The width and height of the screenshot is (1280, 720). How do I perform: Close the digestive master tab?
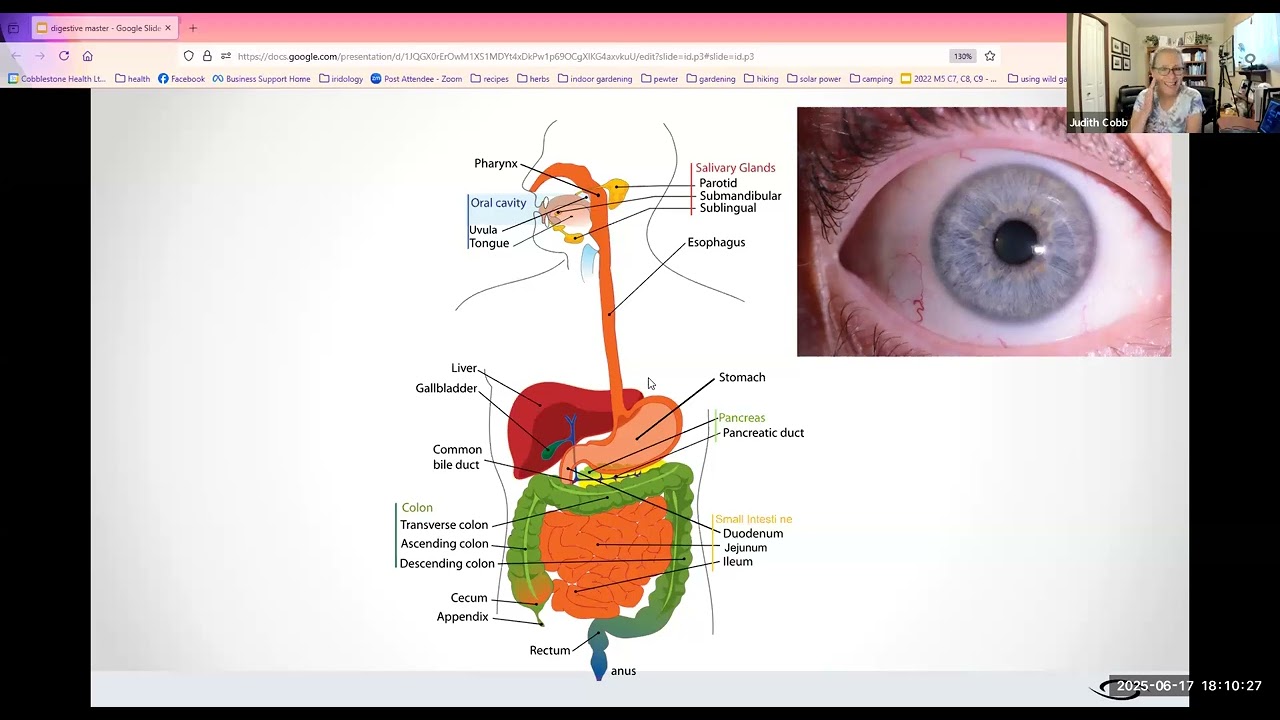(168, 28)
